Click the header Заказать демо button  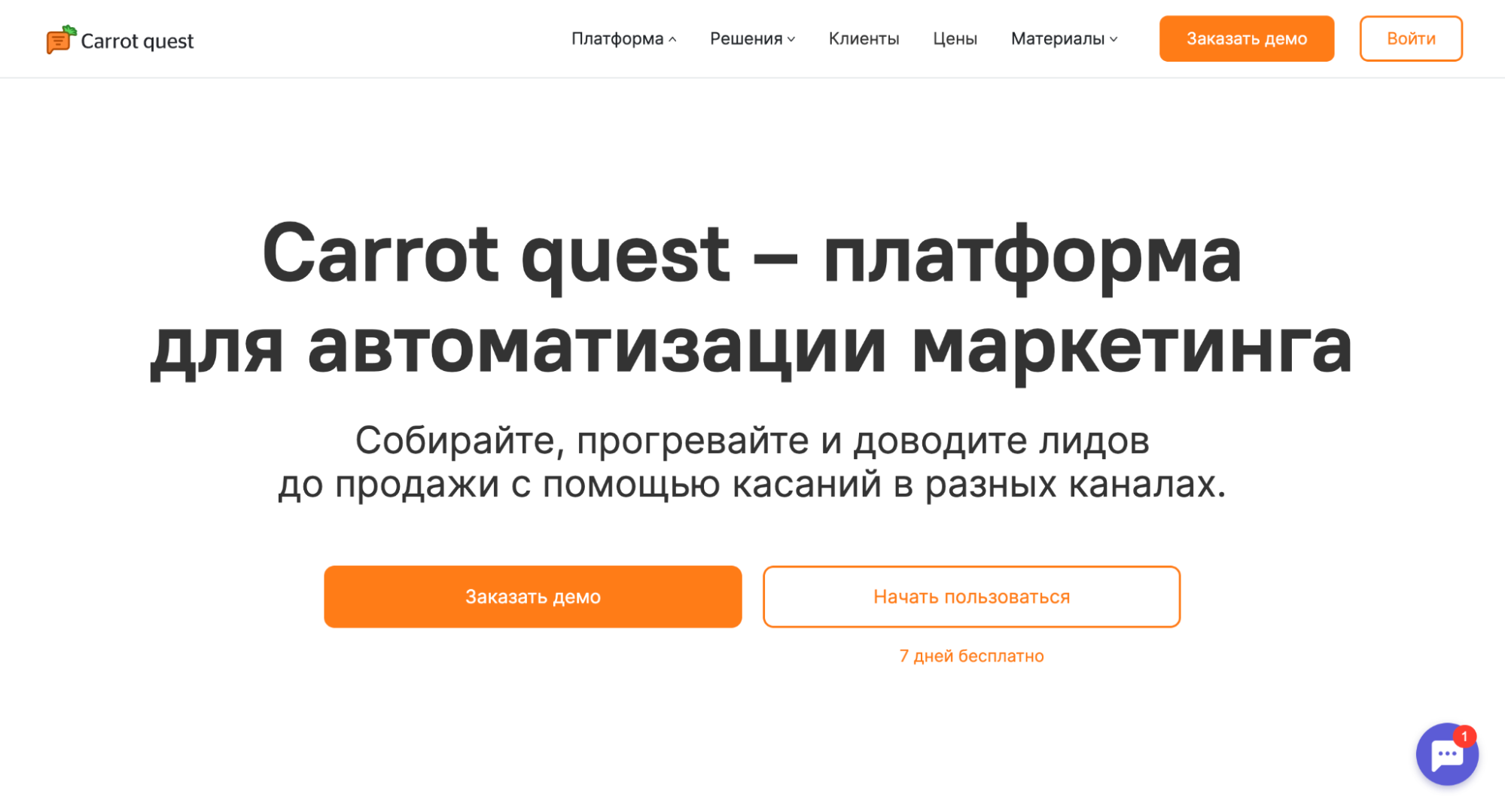(x=1247, y=38)
